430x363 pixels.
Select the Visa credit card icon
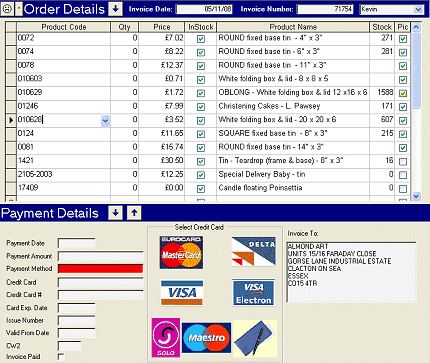[x=182, y=292]
